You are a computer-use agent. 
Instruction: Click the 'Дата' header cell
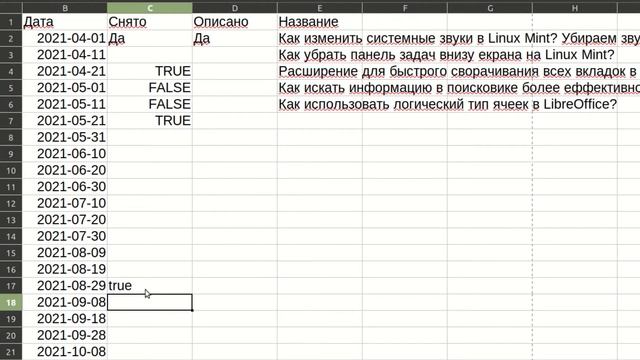point(64,22)
